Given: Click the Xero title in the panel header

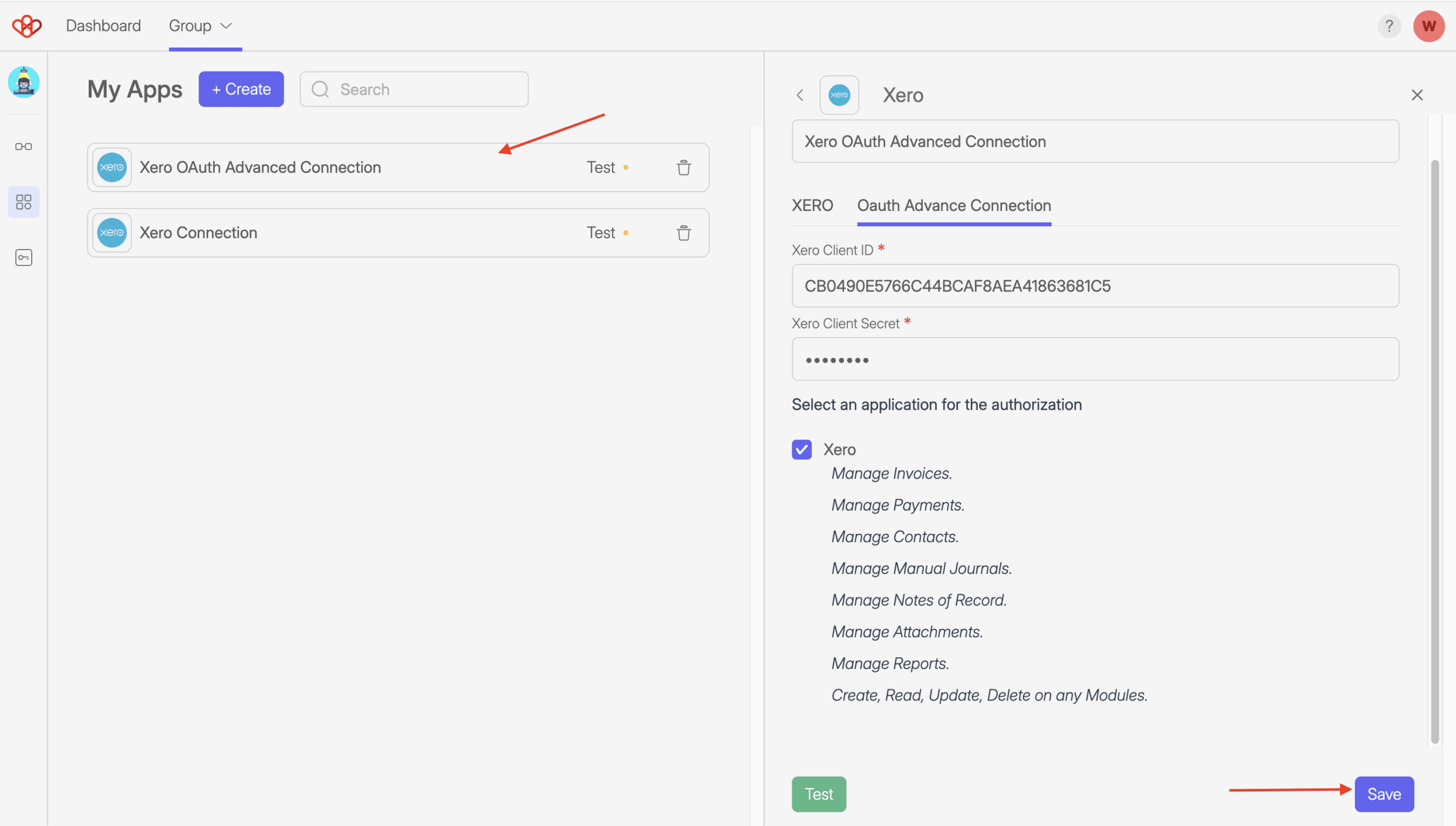Looking at the screenshot, I should [x=903, y=95].
